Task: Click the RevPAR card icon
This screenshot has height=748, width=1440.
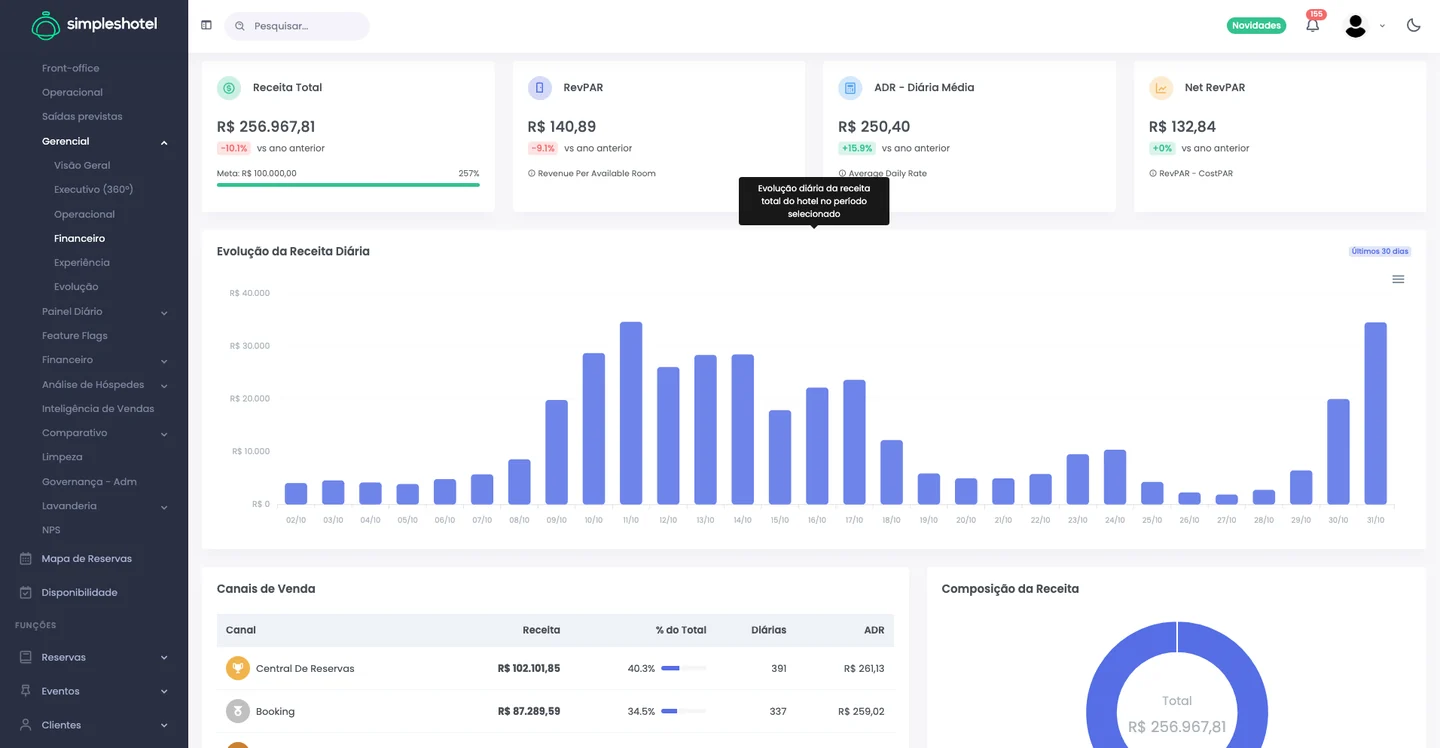Action: point(540,88)
